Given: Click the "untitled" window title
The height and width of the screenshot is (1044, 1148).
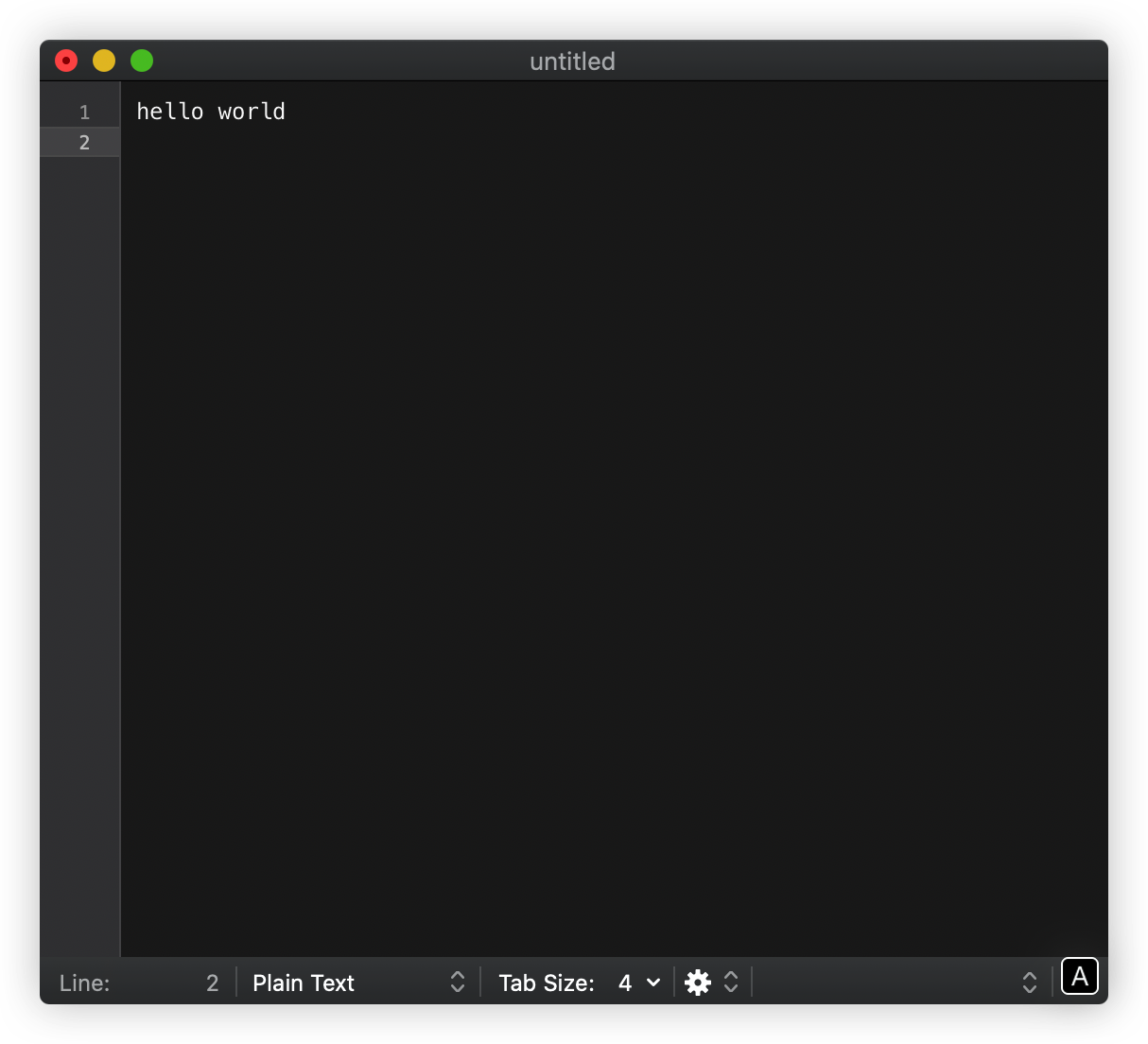Looking at the screenshot, I should click(x=572, y=61).
